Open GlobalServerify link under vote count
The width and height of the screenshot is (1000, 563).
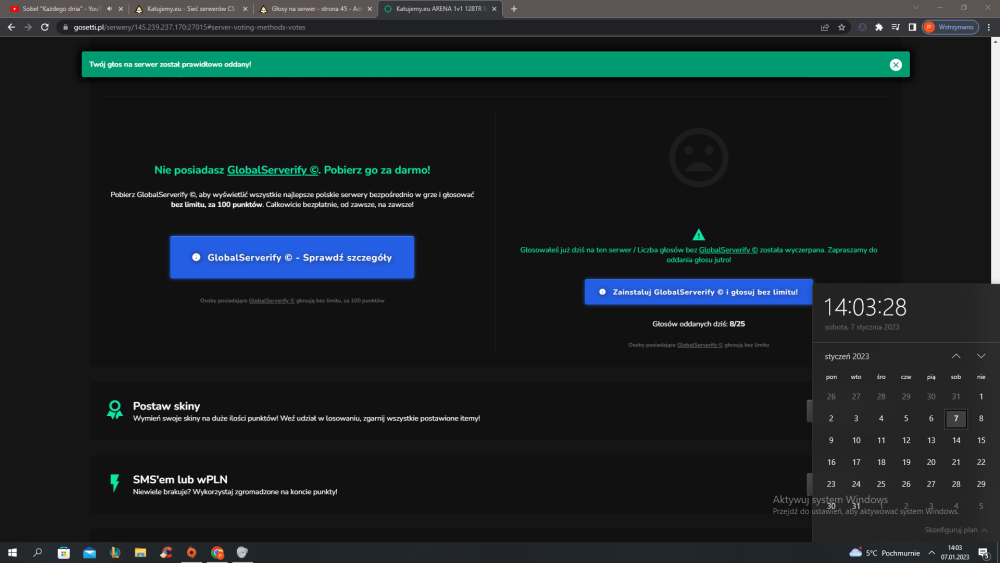pos(700,345)
